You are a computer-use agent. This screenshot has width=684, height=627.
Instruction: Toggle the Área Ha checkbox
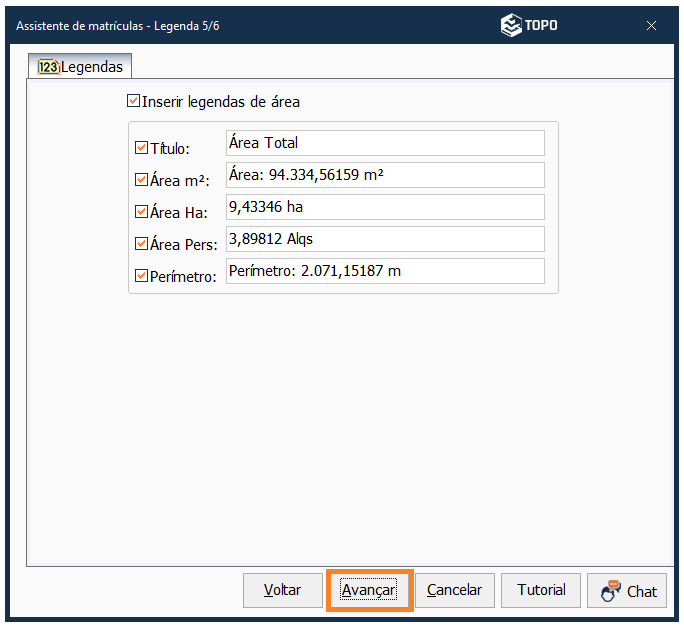(141, 213)
